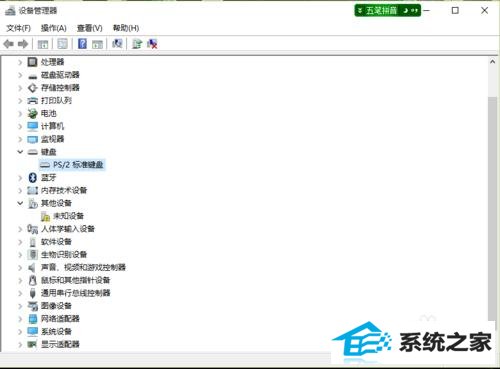This screenshot has height=369, width=500.
Task: Click the action pane toolbar icon next to Help
Action: 97,44
